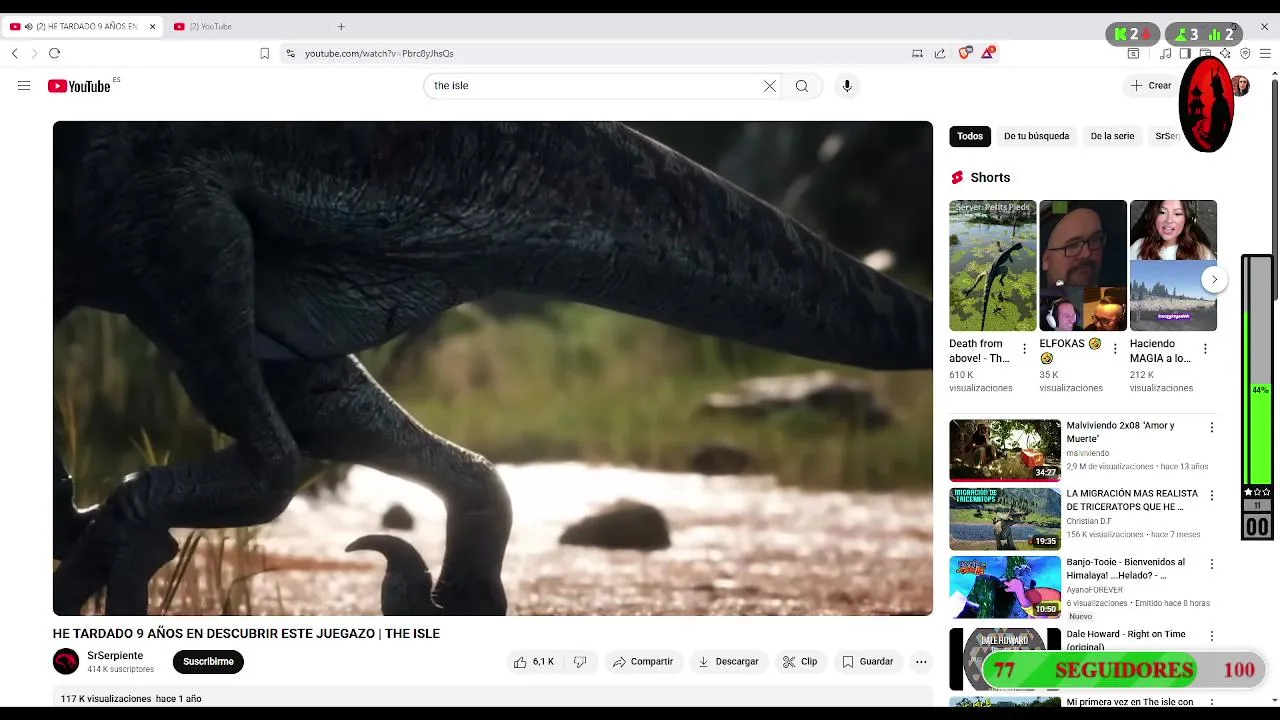
Task: Click the magnifier search button
Action: click(x=802, y=86)
